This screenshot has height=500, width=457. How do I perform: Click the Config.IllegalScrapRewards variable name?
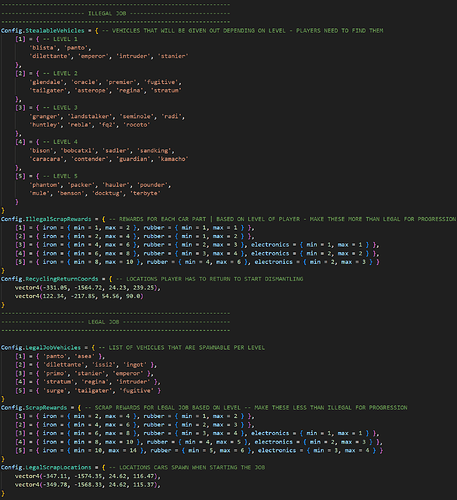point(46,219)
